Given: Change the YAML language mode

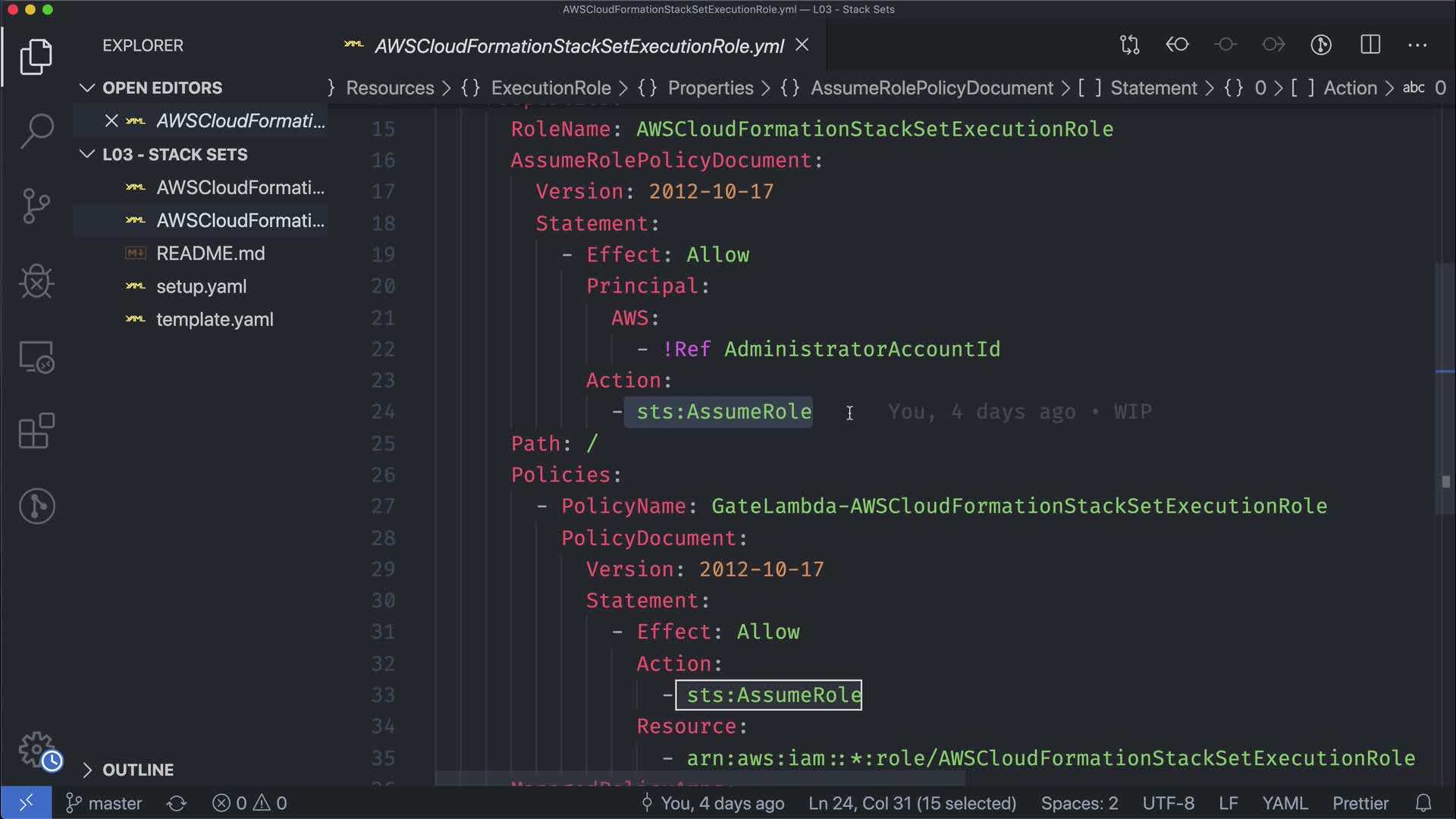Looking at the screenshot, I should (x=1284, y=803).
